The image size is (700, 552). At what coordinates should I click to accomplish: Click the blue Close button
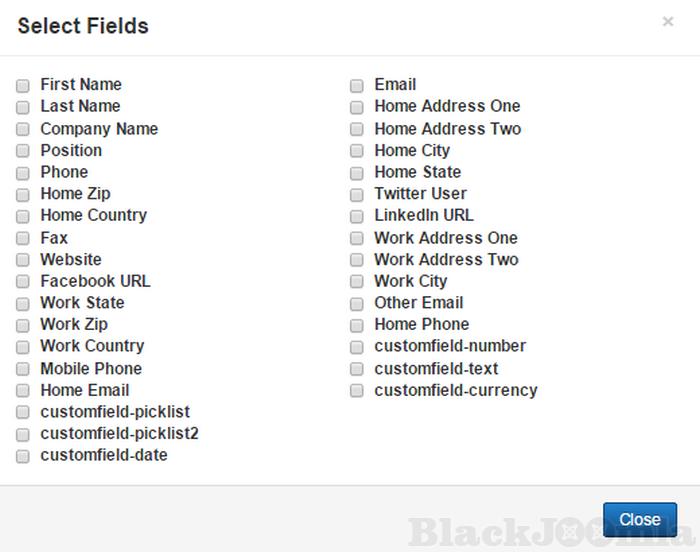tap(639, 519)
